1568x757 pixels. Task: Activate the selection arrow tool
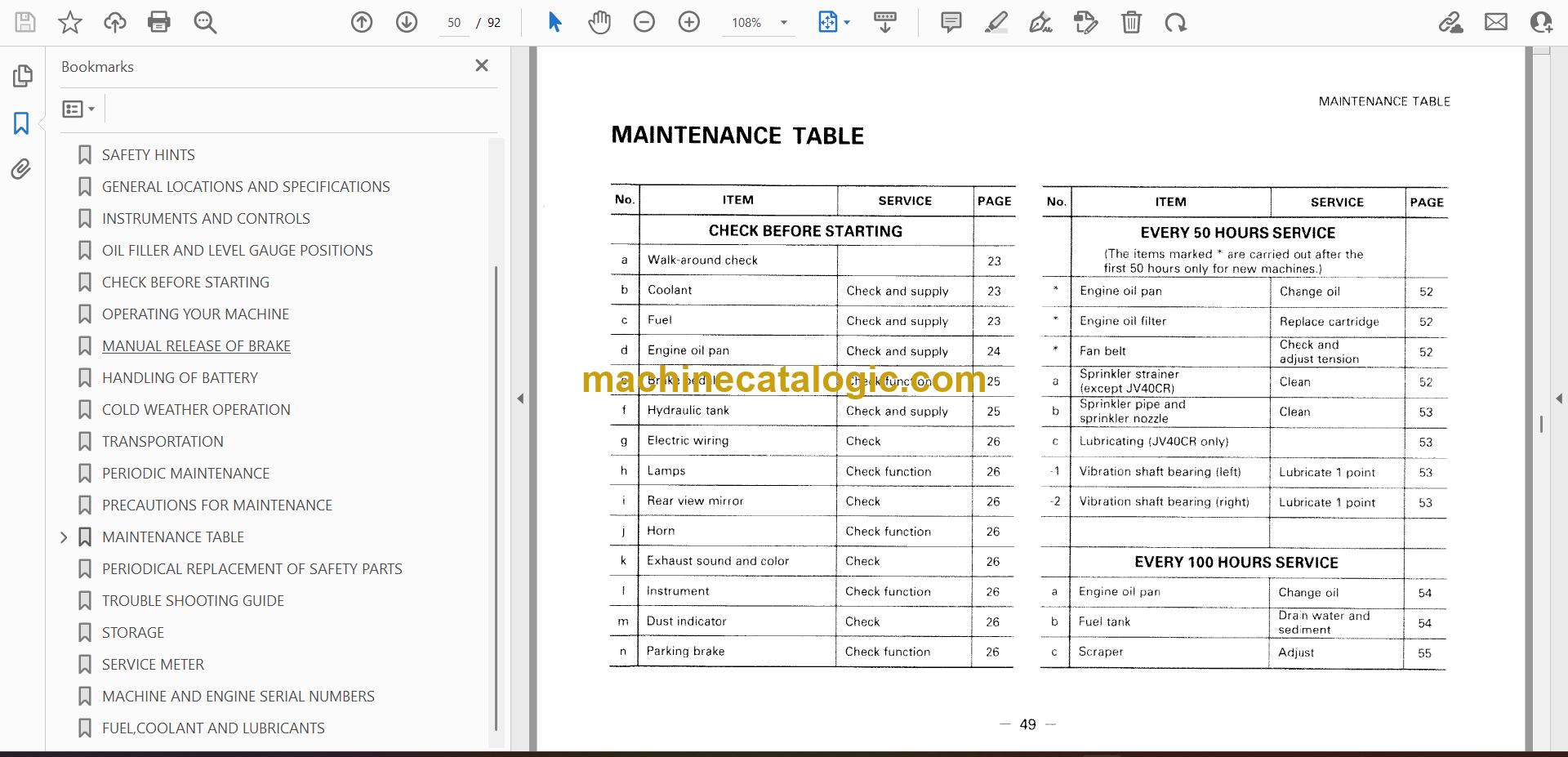click(x=555, y=22)
